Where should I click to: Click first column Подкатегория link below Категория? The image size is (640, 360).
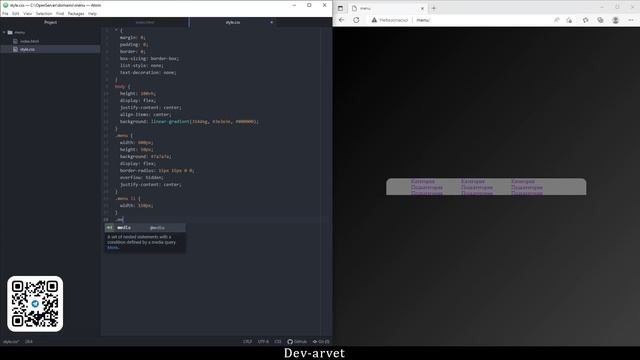pyautogui.click(x=427, y=187)
